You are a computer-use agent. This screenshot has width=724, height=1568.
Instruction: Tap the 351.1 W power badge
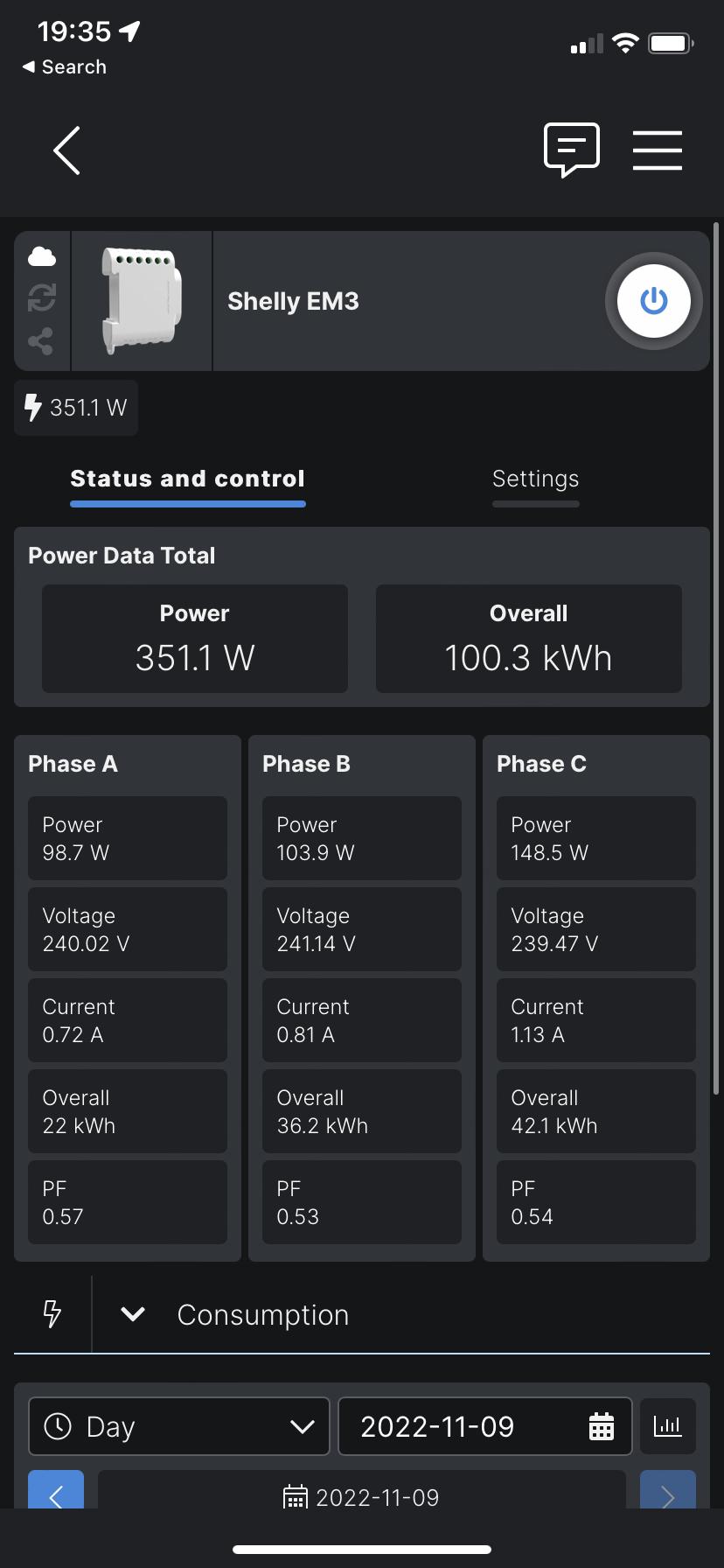point(76,408)
